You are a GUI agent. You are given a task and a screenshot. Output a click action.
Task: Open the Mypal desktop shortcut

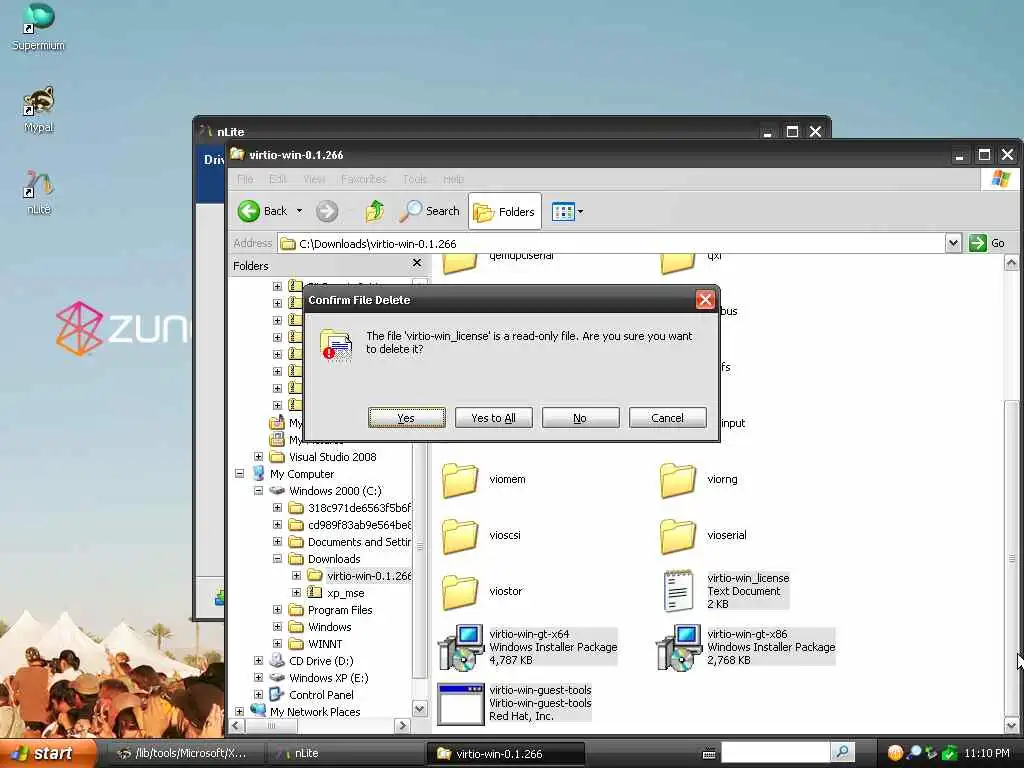click(x=39, y=108)
